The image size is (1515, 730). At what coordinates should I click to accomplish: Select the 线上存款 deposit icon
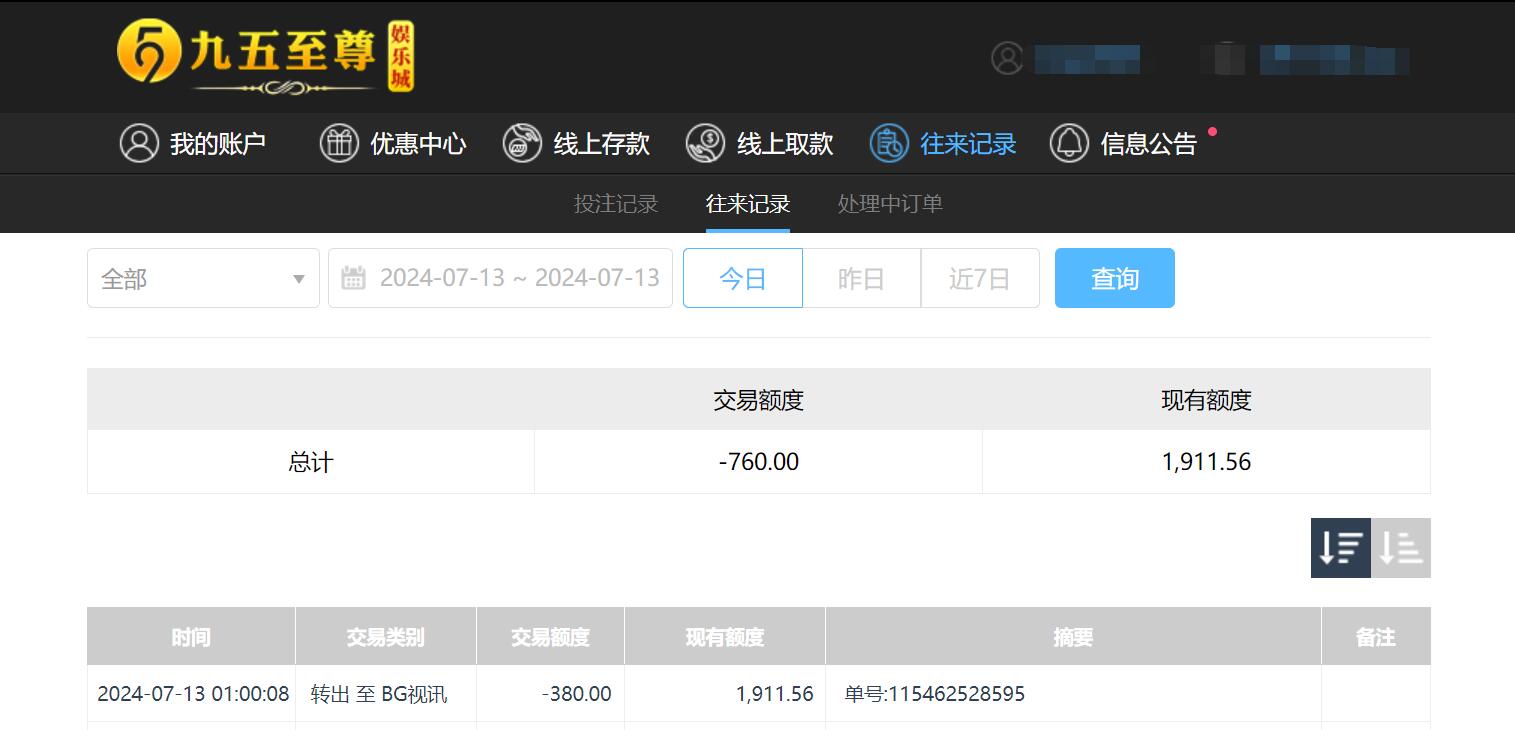[x=521, y=143]
